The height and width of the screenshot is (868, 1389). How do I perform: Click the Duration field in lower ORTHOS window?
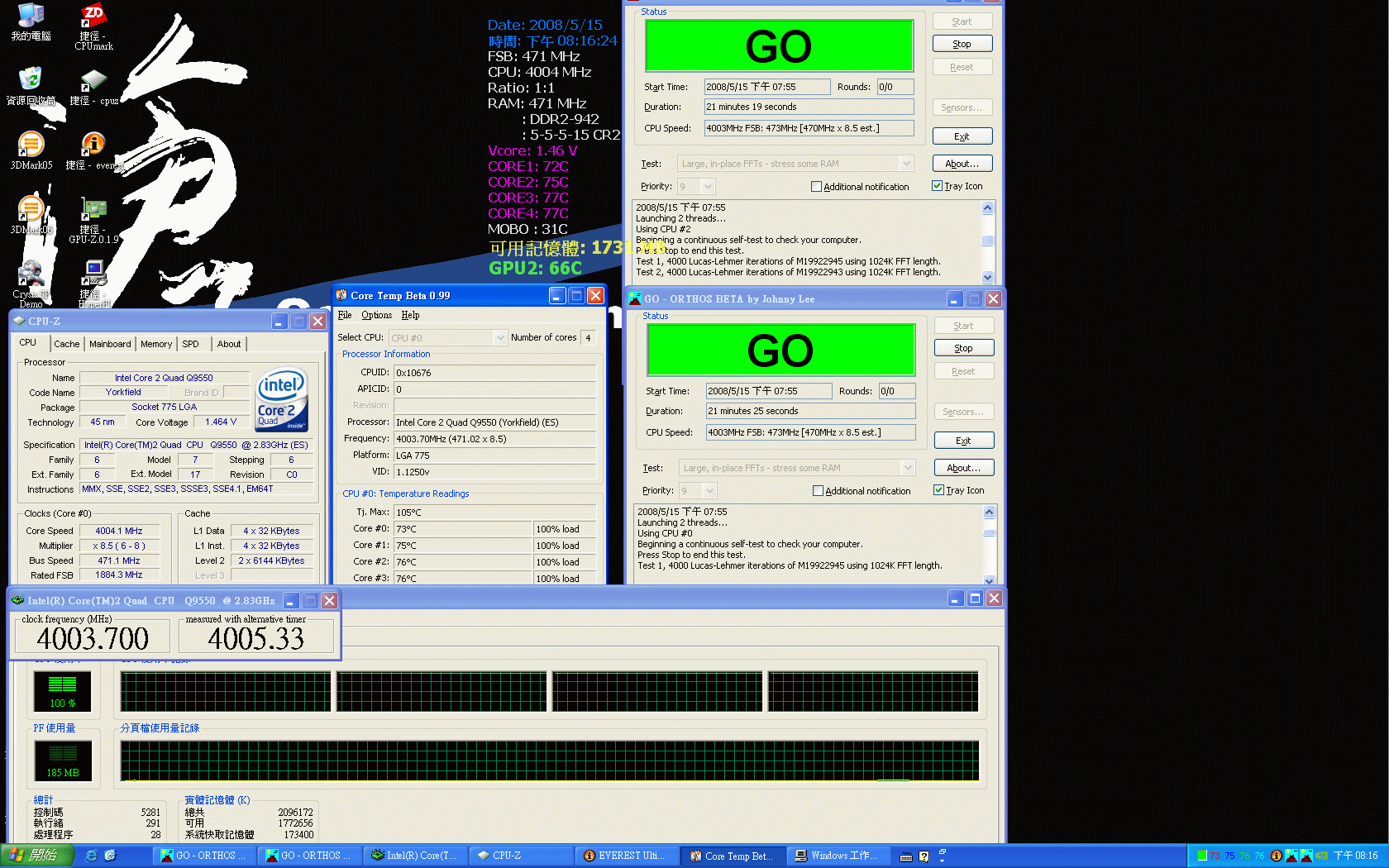[810, 411]
